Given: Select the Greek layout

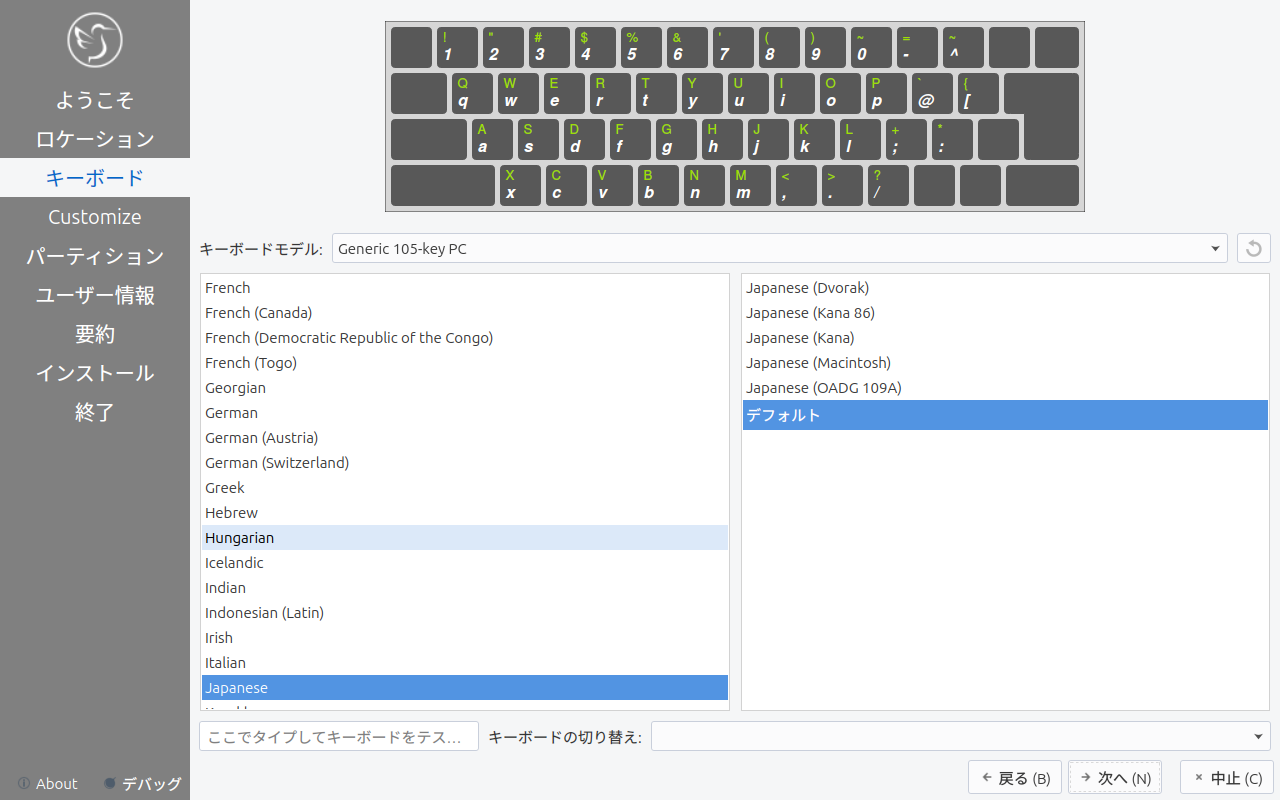Looking at the screenshot, I should 465,488.
